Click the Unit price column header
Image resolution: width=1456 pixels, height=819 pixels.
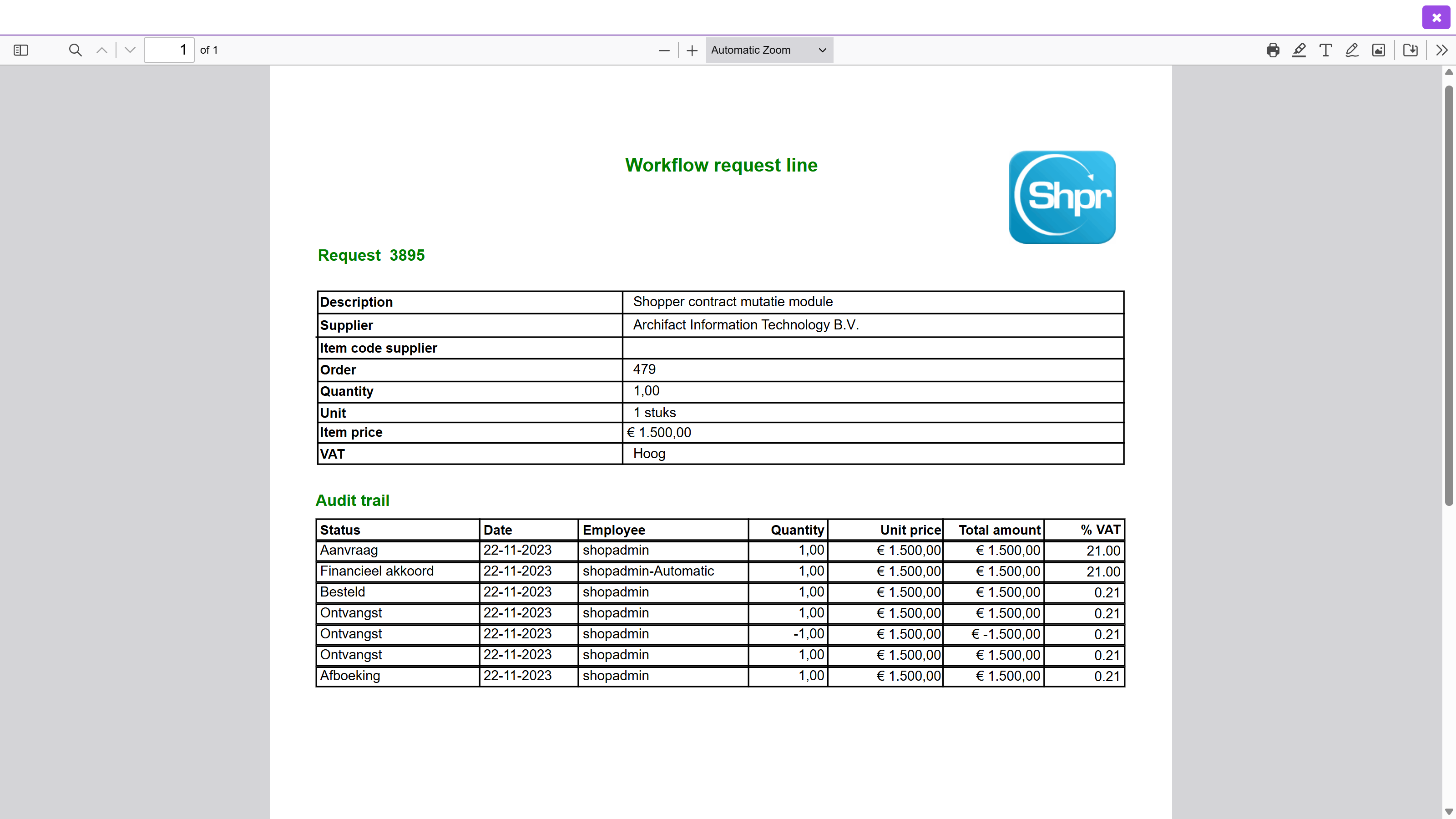pyautogui.click(x=885, y=530)
